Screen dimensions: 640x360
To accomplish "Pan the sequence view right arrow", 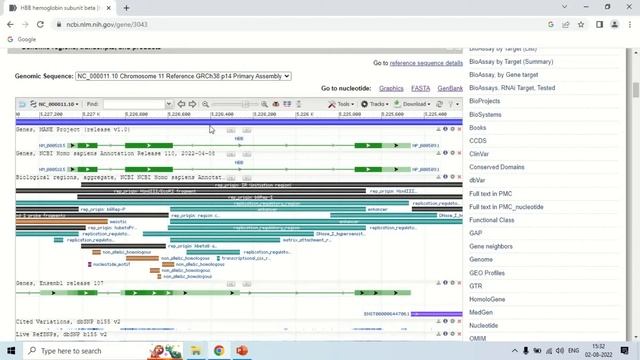I will tap(192, 104).
